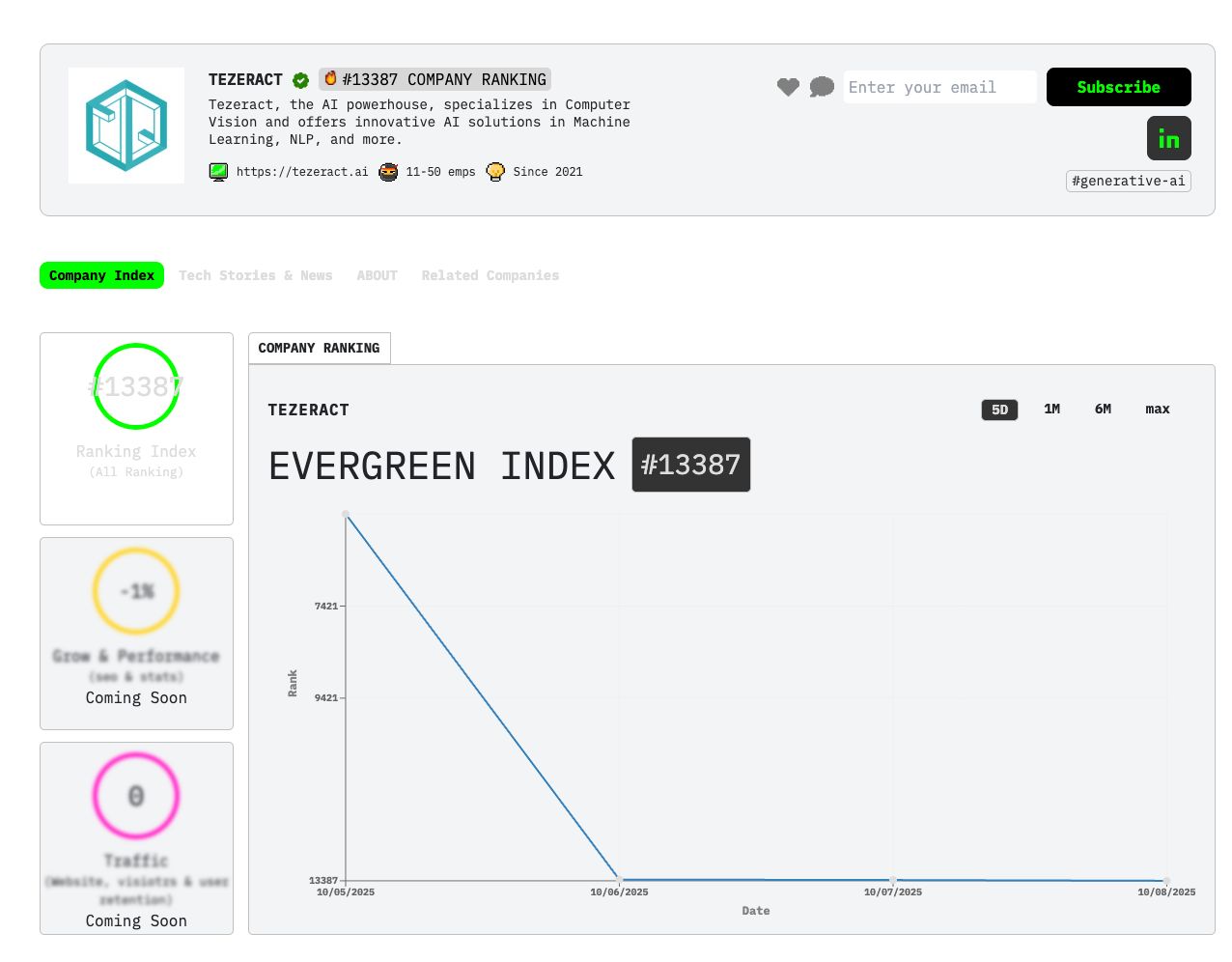
Task: Open the tezeract.ai website link
Action: click(302, 172)
